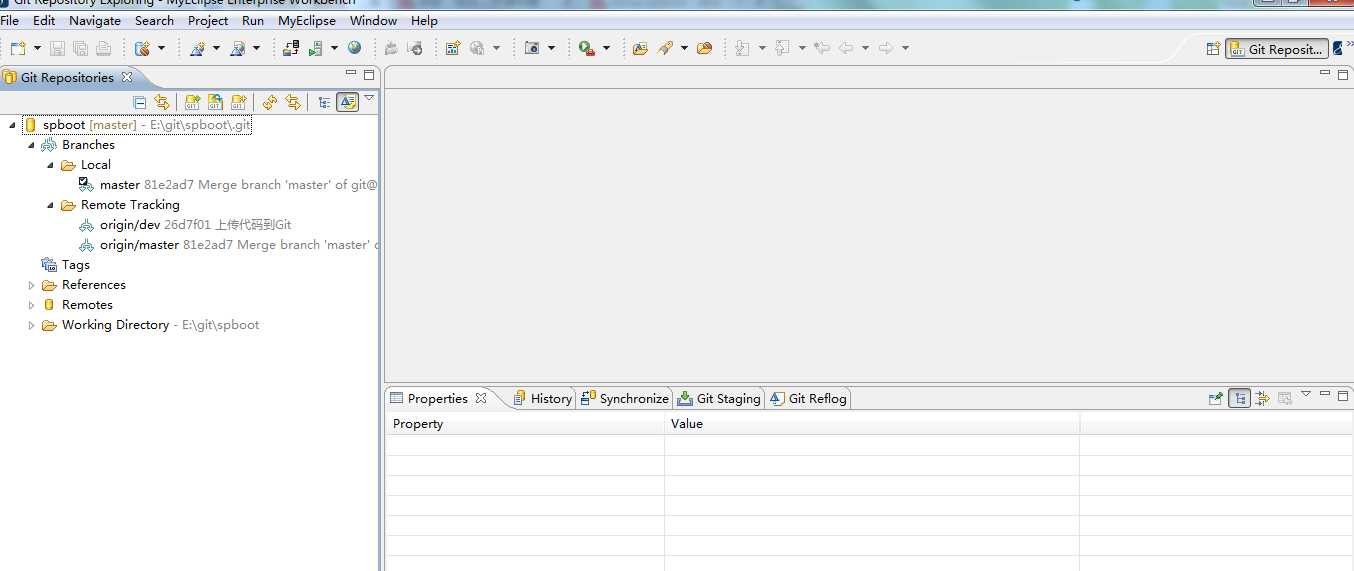This screenshot has width=1354, height=571.
Task: Open the Help menu
Action: click(x=424, y=20)
